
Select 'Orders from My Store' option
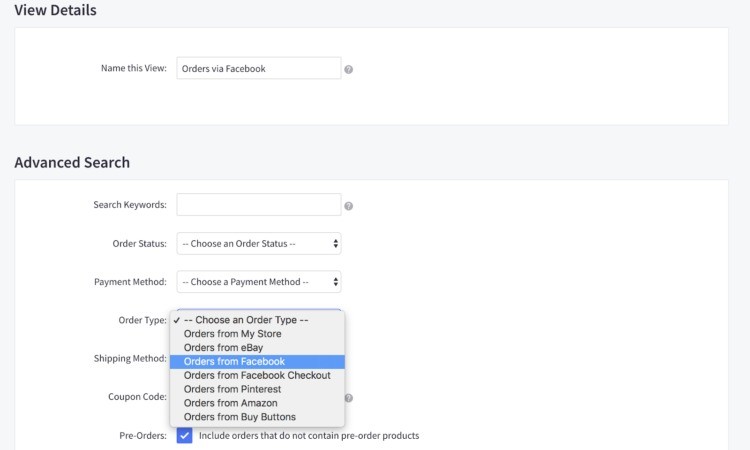point(232,334)
